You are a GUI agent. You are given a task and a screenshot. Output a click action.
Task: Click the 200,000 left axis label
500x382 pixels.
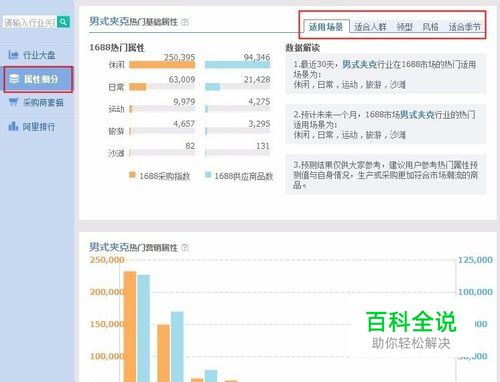[x=107, y=292]
